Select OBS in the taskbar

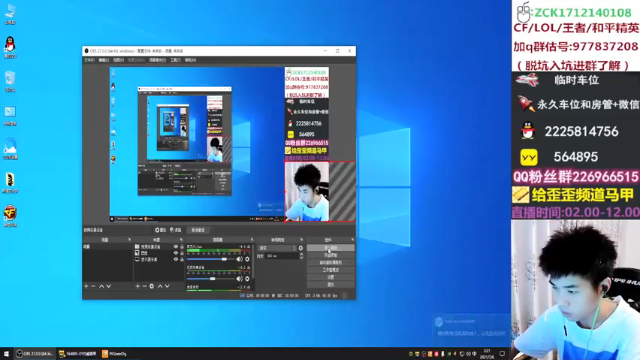point(35,353)
